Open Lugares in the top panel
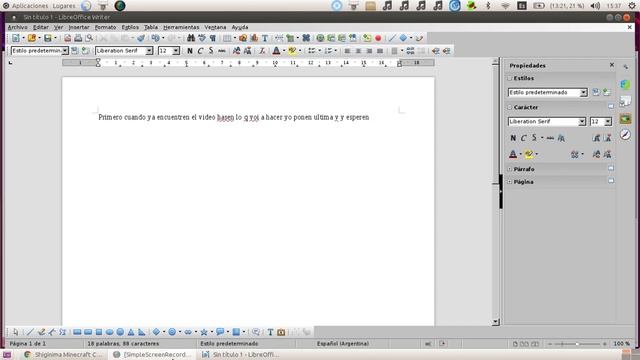The image size is (640, 360). pyautogui.click(x=64, y=6)
